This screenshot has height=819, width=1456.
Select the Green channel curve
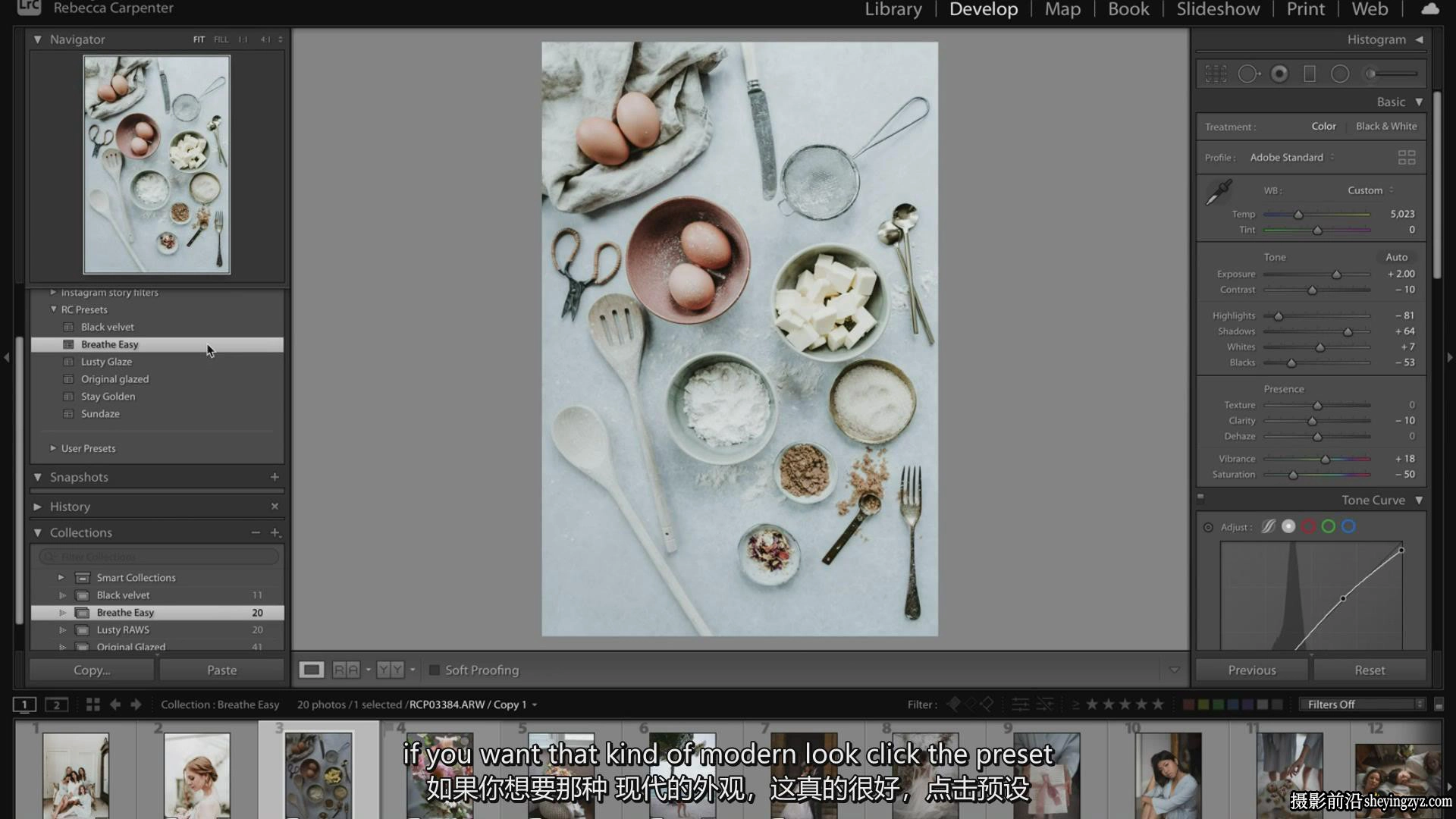[1329, 526]
